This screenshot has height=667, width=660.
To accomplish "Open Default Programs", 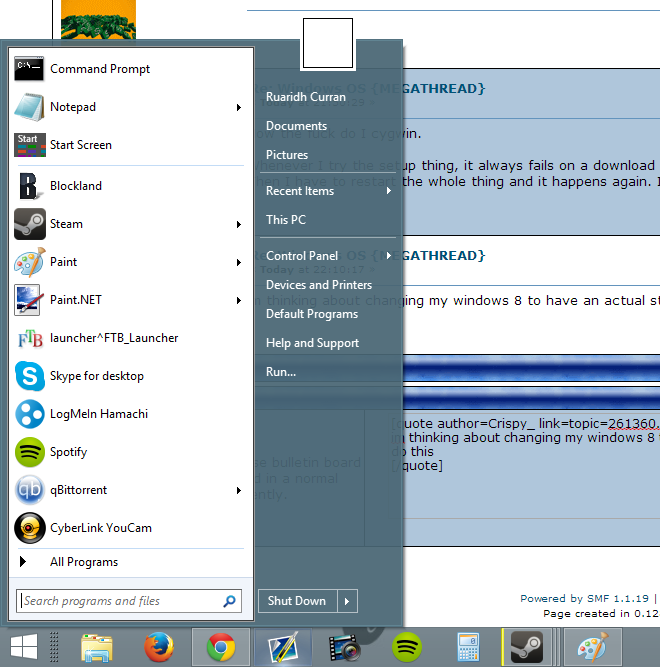I will pos(312,314).
